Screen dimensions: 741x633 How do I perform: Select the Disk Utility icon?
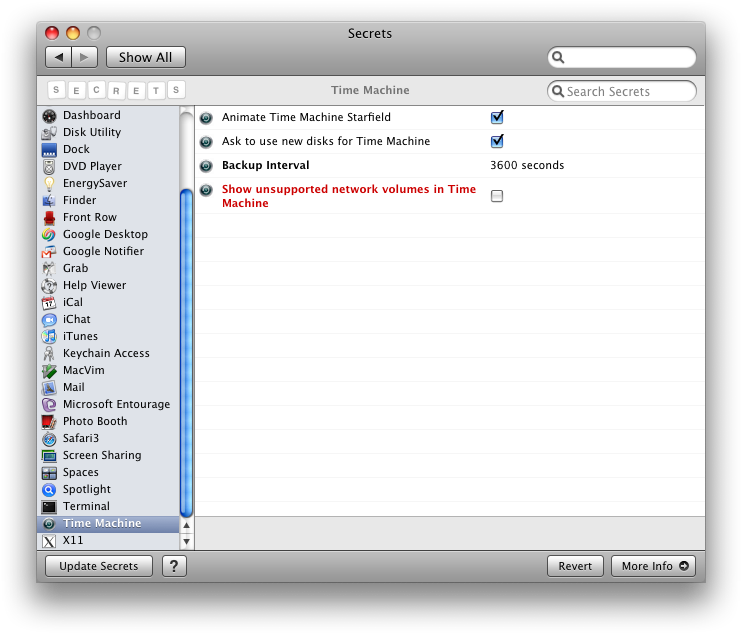pos(49,133)
